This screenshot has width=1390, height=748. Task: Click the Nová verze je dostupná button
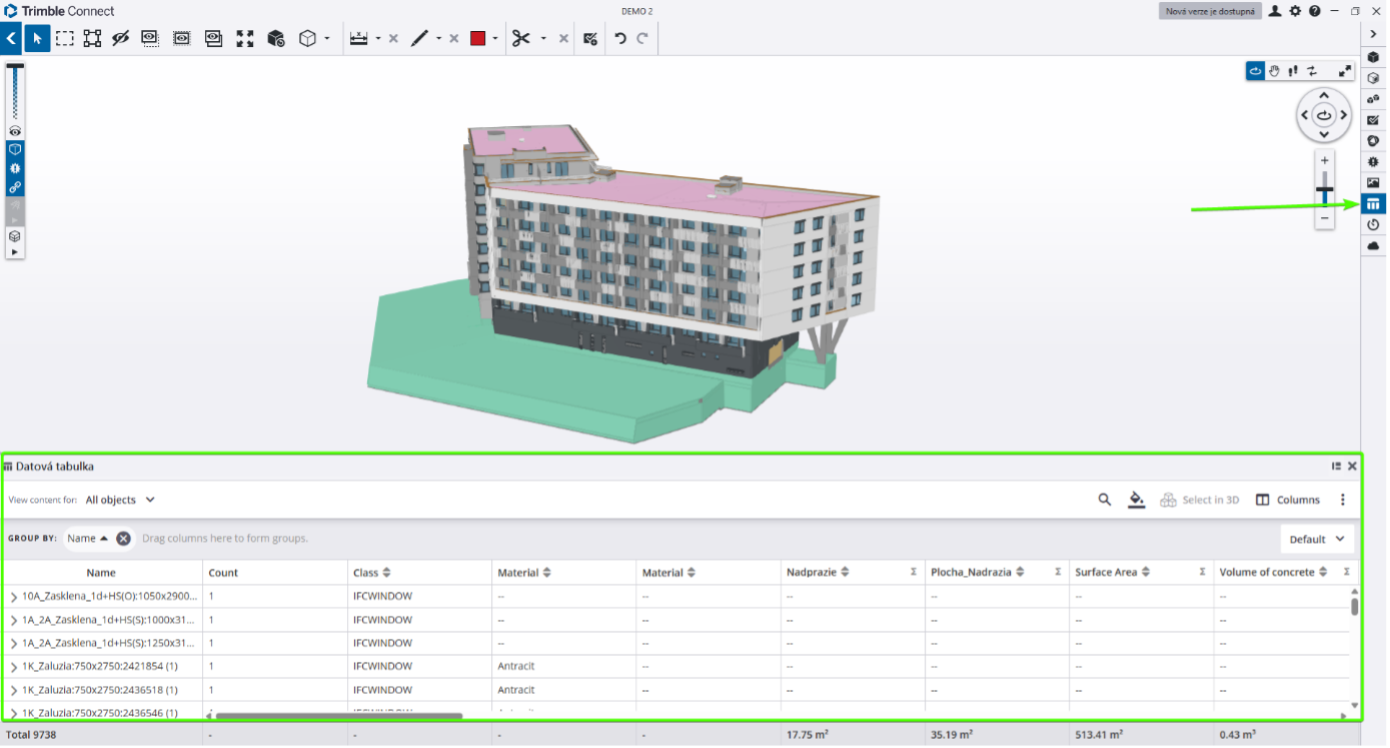coord(1209,11)
